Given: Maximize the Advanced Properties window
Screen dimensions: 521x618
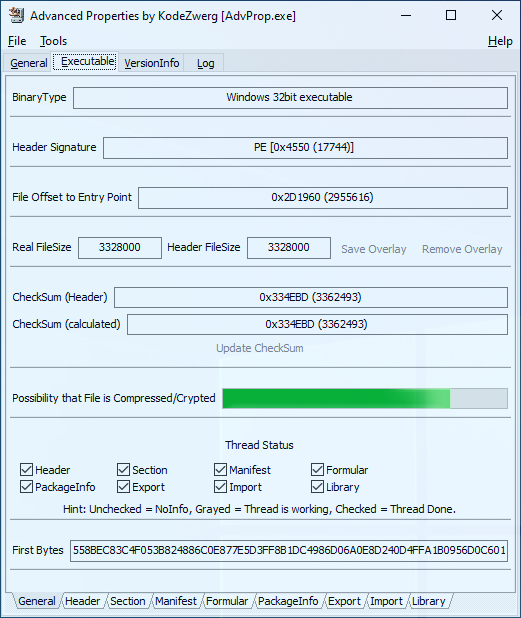Looking at the screenshot, I should [451, 15].
